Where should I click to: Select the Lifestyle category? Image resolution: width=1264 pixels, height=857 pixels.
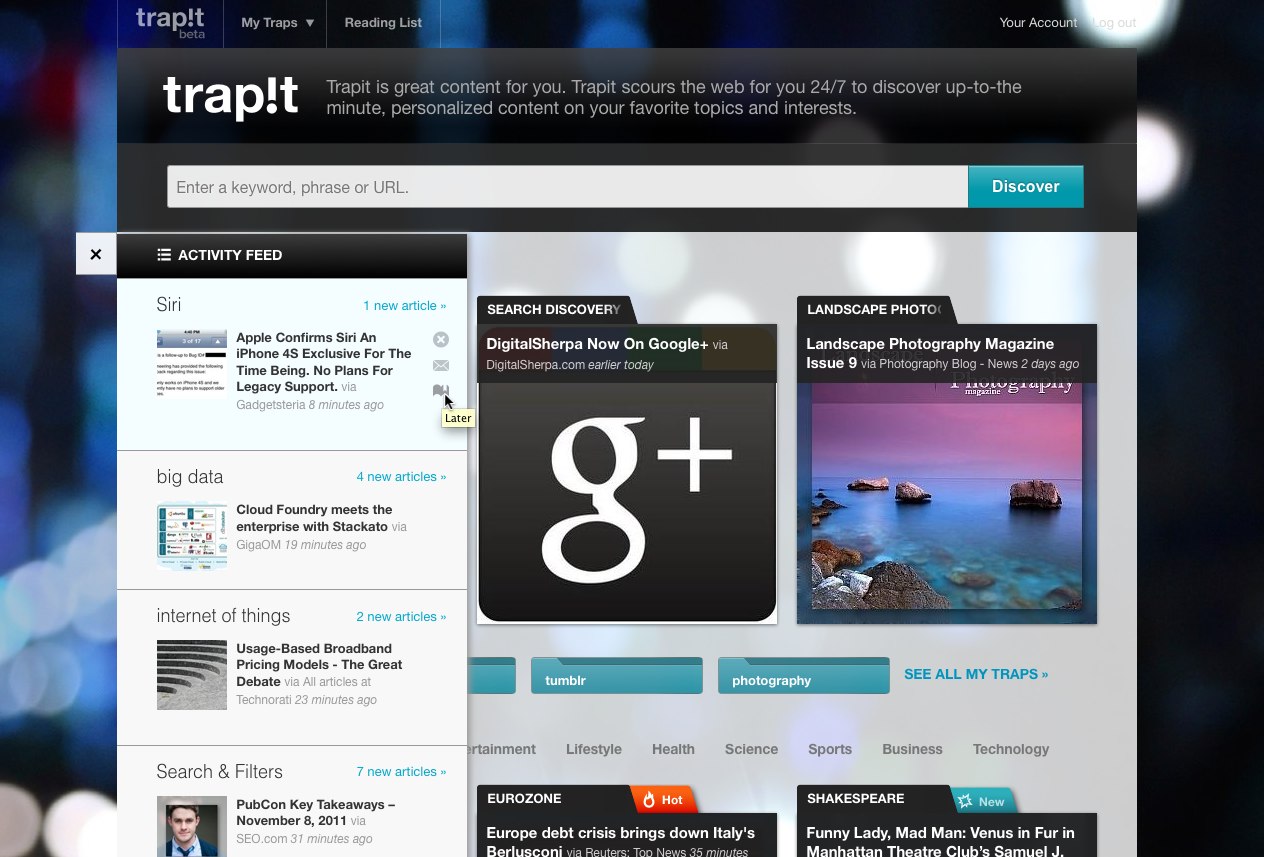(x=594, y=749)
